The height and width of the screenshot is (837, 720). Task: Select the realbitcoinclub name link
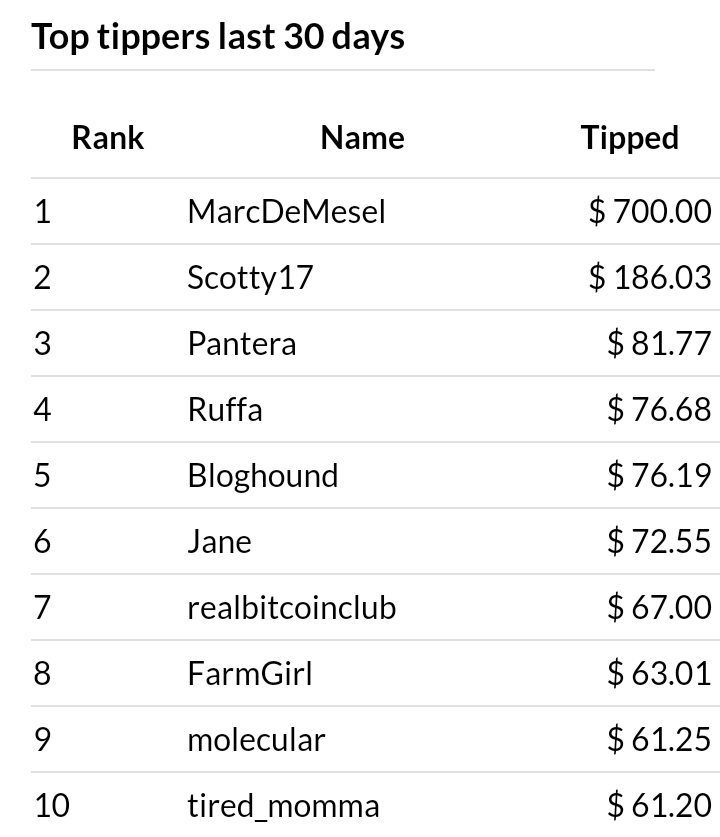(291, 607)
